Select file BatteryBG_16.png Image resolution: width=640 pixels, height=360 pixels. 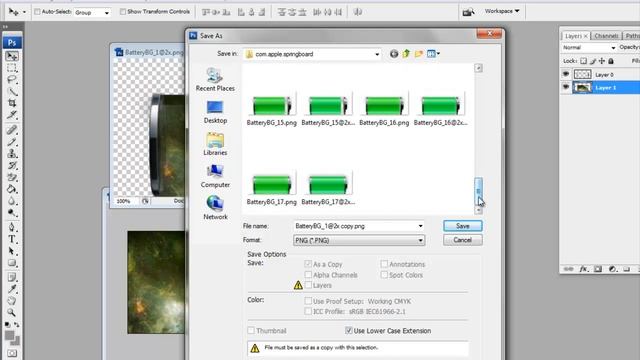(x=384, y=109)
